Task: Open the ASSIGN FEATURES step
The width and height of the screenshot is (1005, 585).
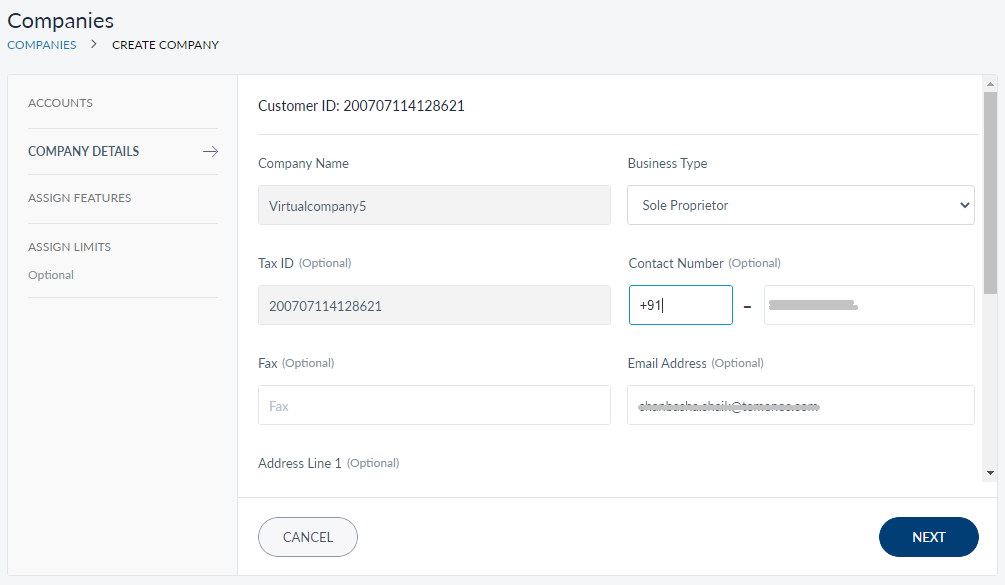Action: [x=80, y=198]
